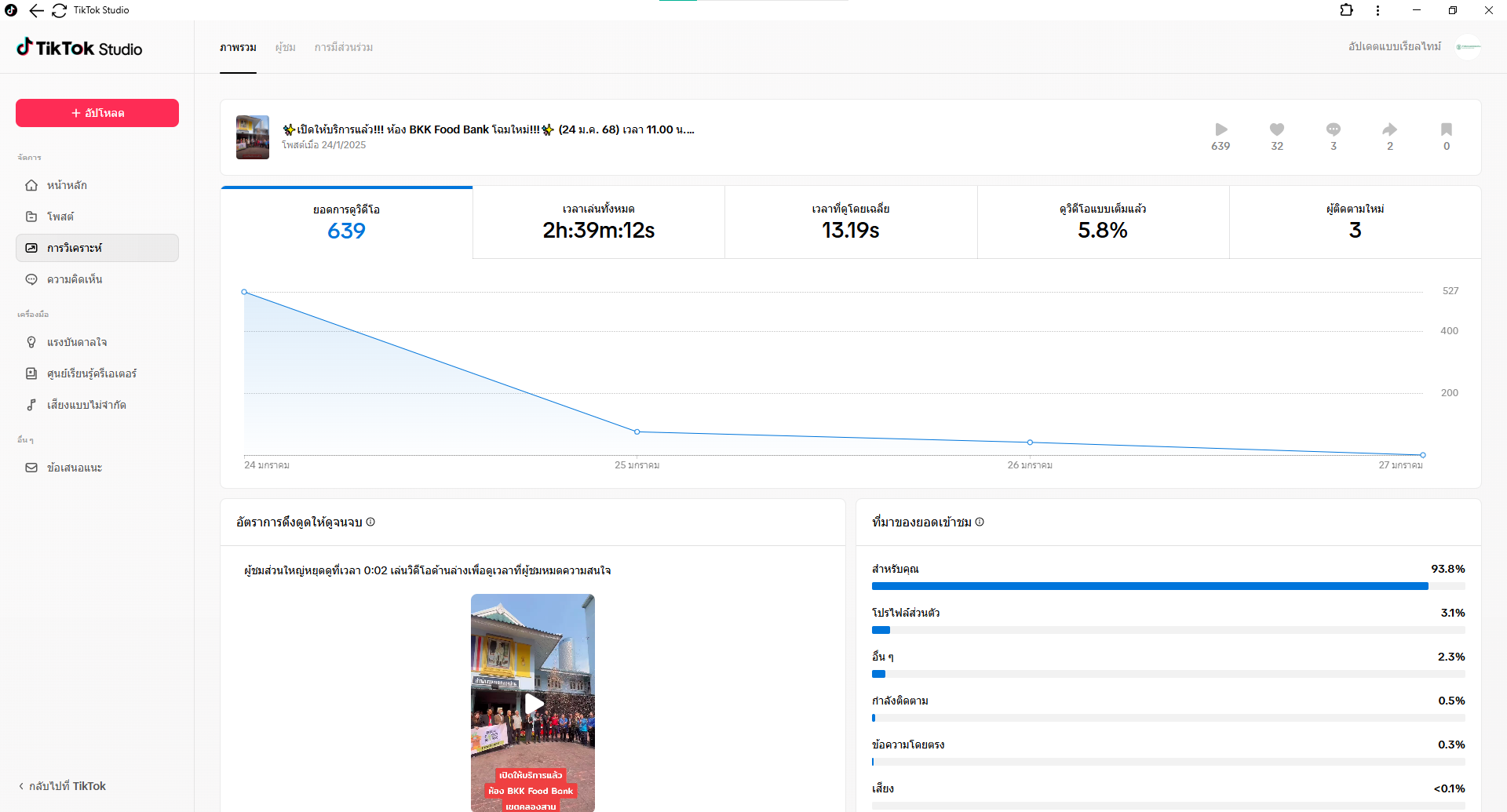The width and height of the screenshot is (1507, 812).
Task: Click the เสียง <0.1% traffic row
Action: [x=1168, y=796]
